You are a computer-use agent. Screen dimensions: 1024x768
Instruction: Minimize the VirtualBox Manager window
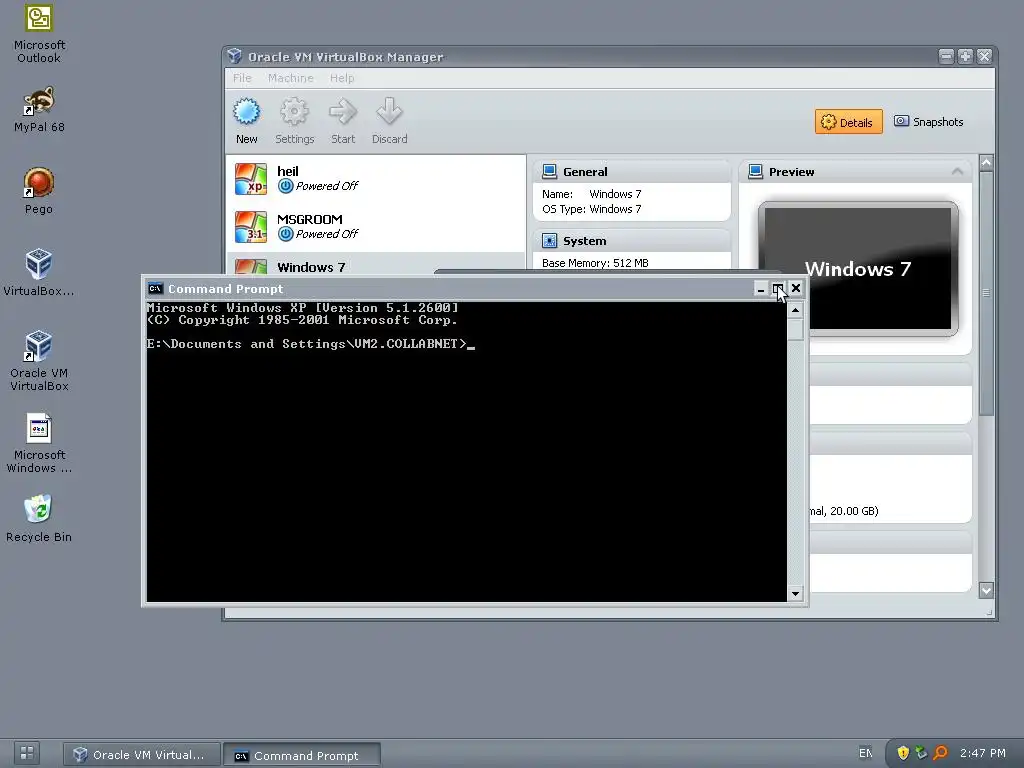(946, 57)
